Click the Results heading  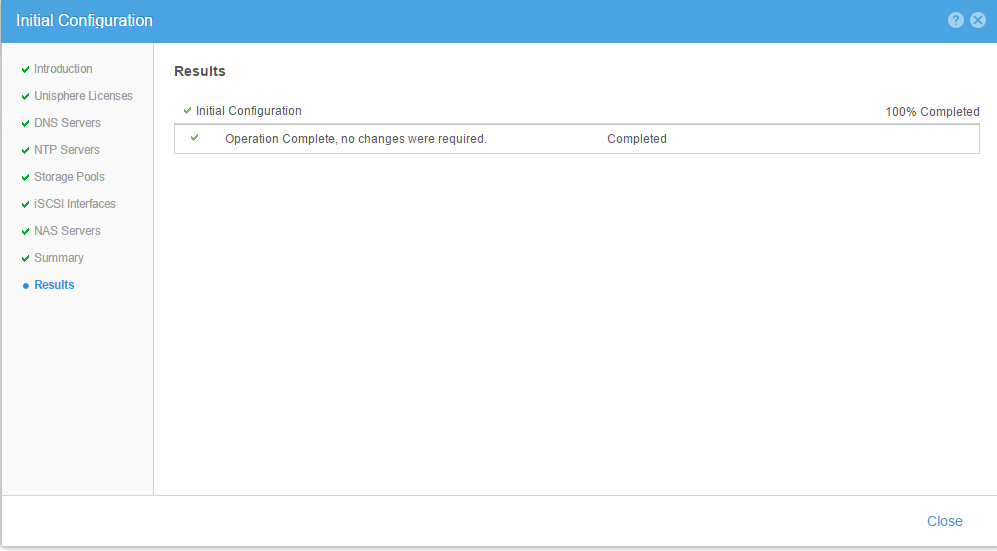click(200, 71)
